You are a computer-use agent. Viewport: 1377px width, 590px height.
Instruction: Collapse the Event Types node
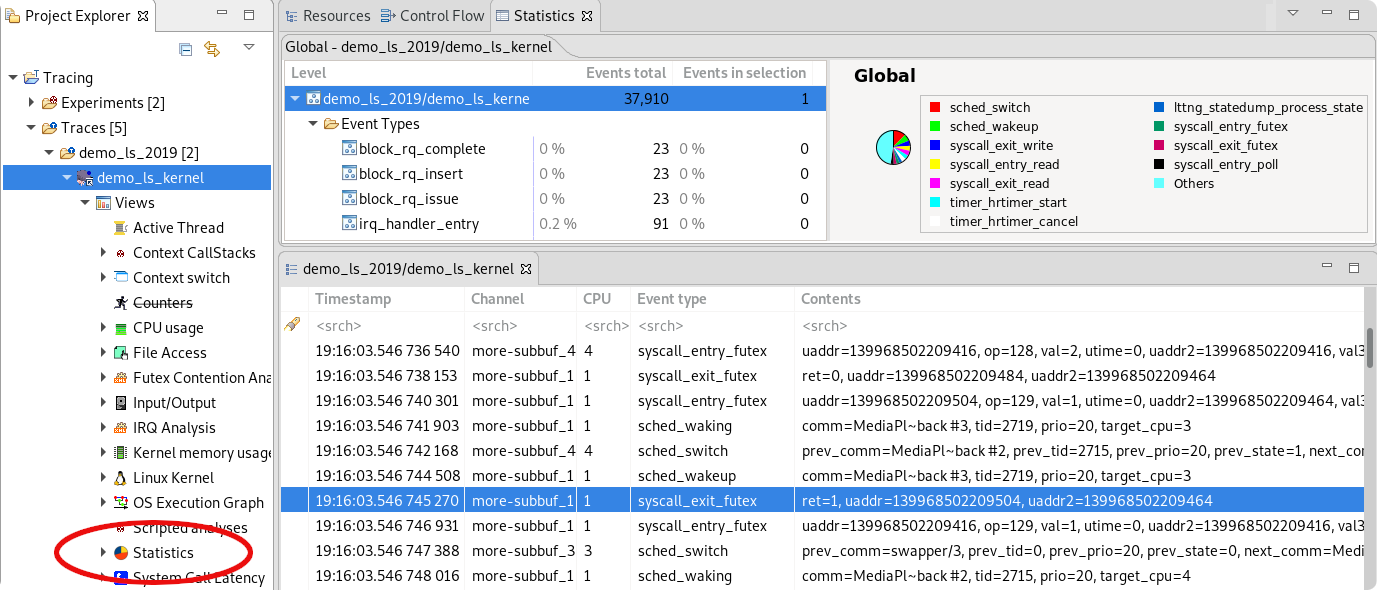point(313,124)
